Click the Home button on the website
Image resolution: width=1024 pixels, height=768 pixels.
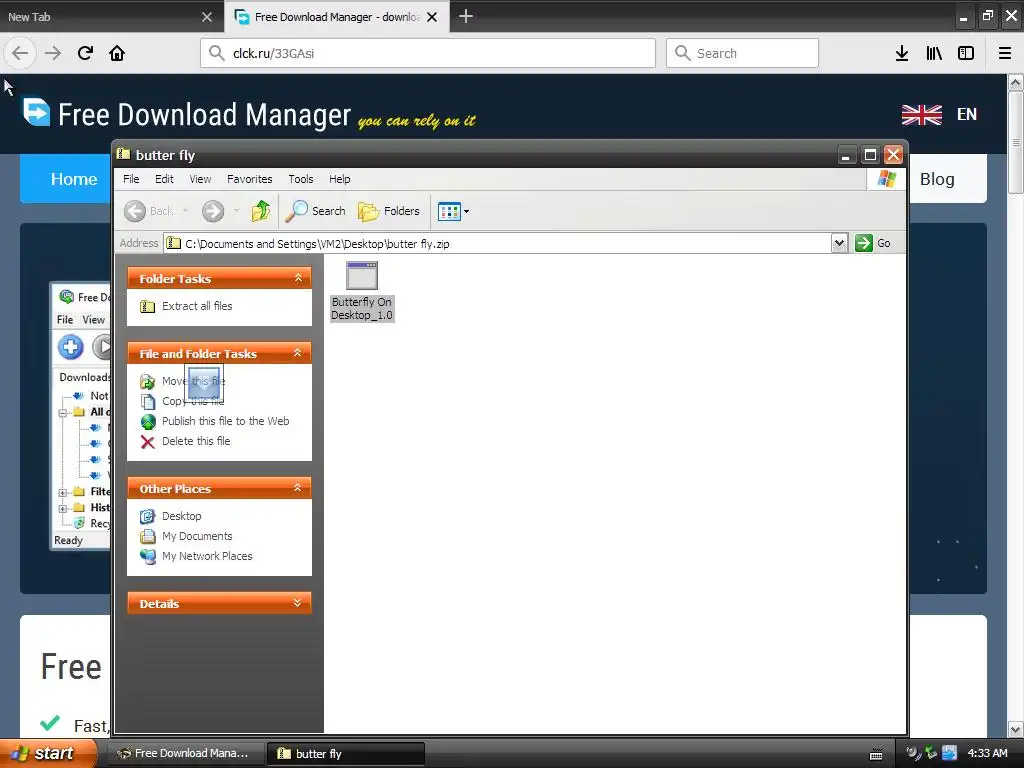73,179
